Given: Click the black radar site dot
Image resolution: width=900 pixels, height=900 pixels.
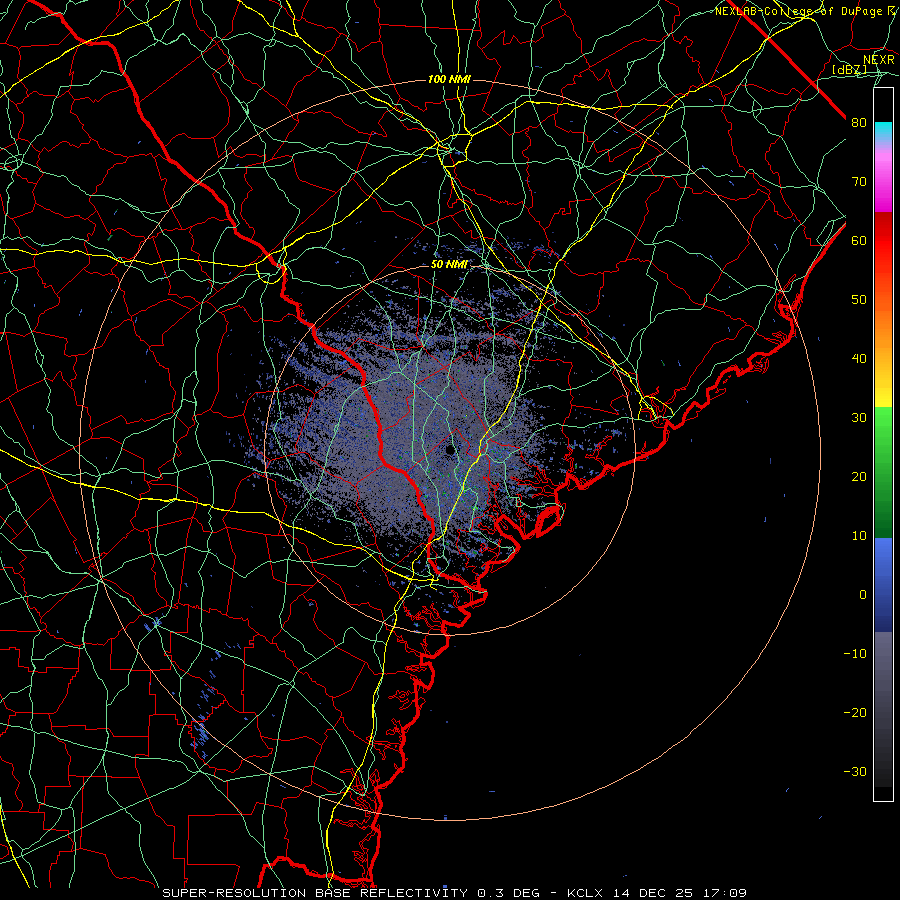Looking at the screenshot, I should pos(451,450).
